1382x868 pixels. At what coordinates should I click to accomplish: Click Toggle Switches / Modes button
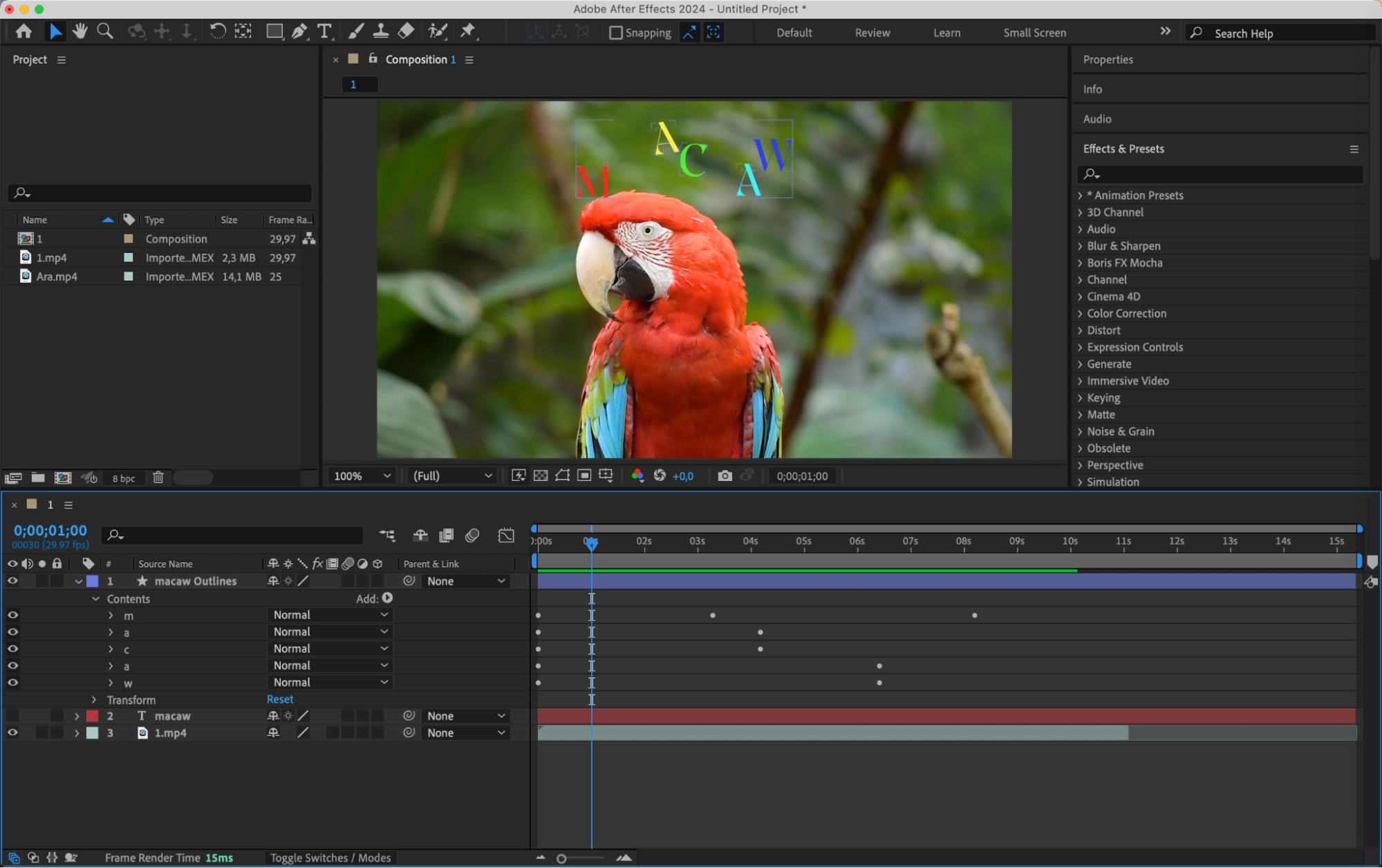pos(330,858)
